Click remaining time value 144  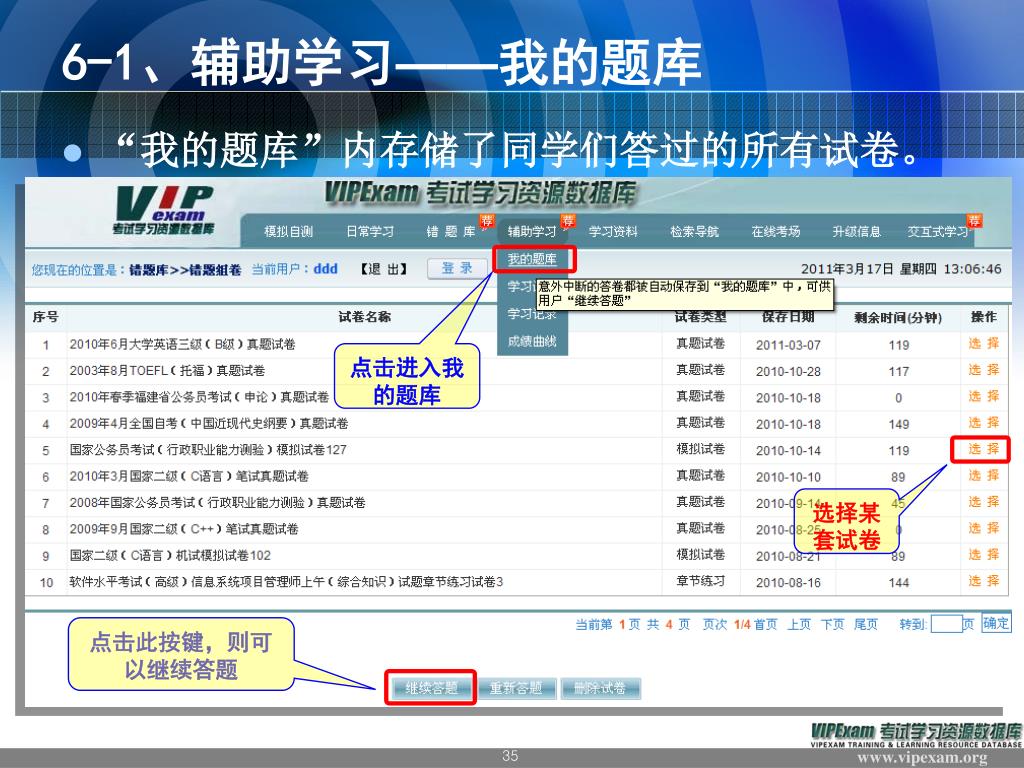[x=899, y=583]
